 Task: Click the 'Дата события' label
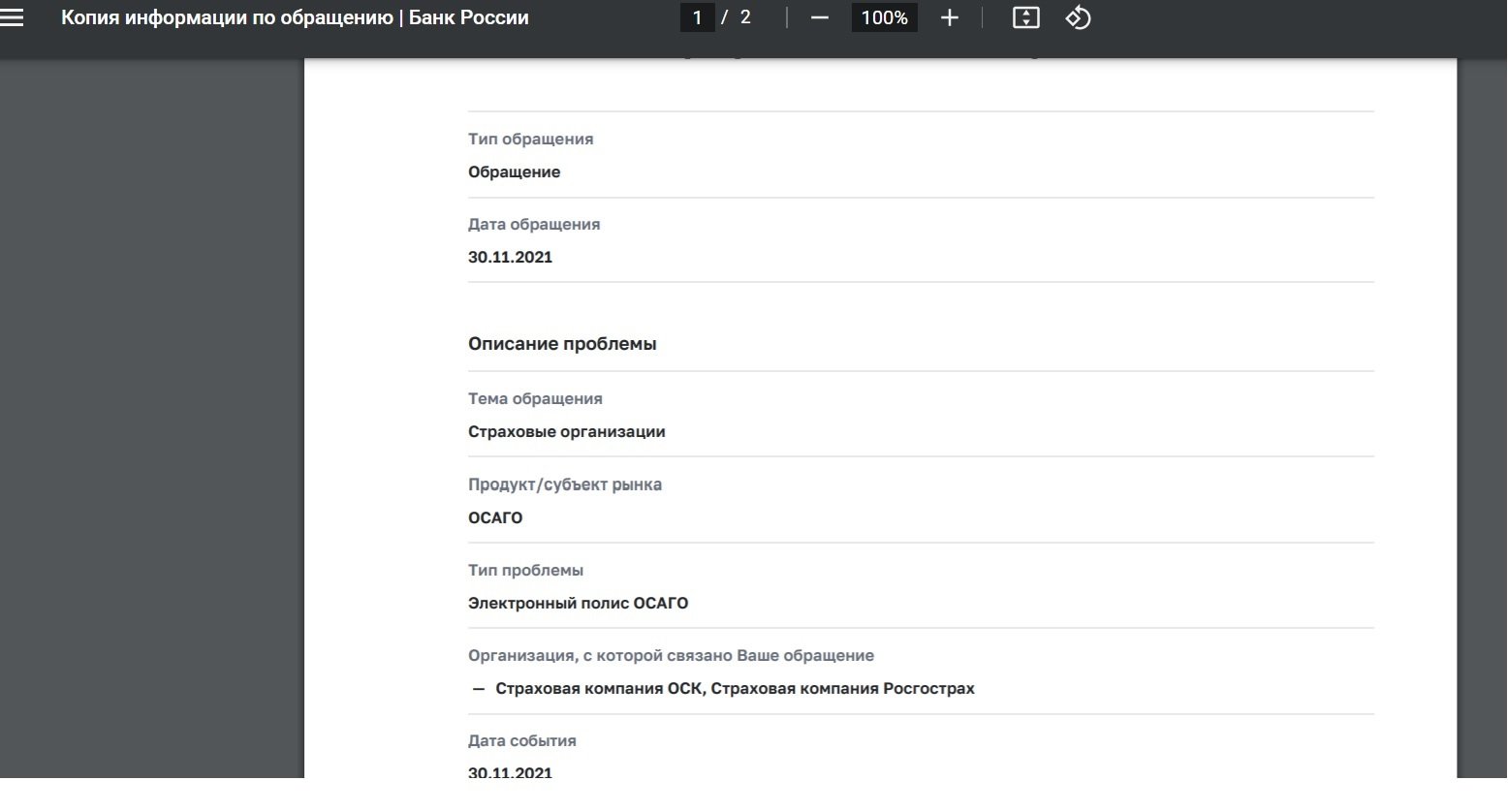pos(521,740)
